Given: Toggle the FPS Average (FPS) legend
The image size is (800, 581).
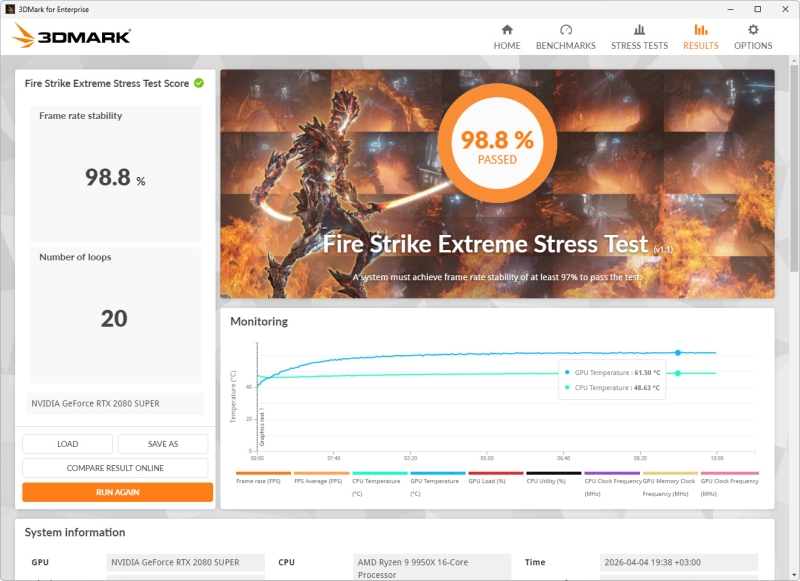Looking at the screenshot, I should pyautogui.click(x=321, y=478).
